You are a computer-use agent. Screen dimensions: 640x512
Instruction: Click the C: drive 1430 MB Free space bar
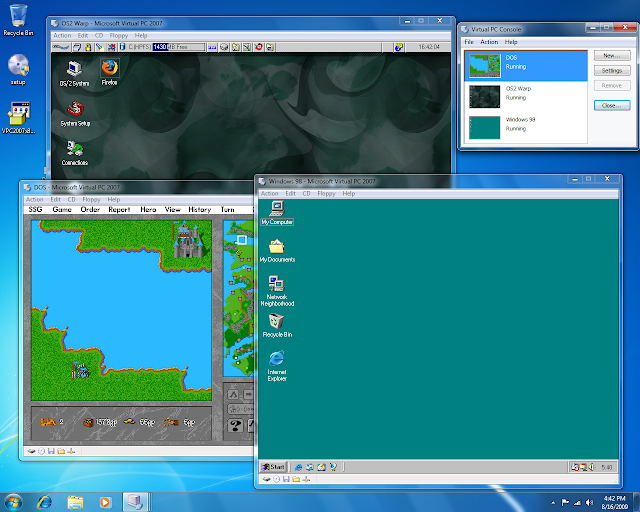(x=179, y=47)
